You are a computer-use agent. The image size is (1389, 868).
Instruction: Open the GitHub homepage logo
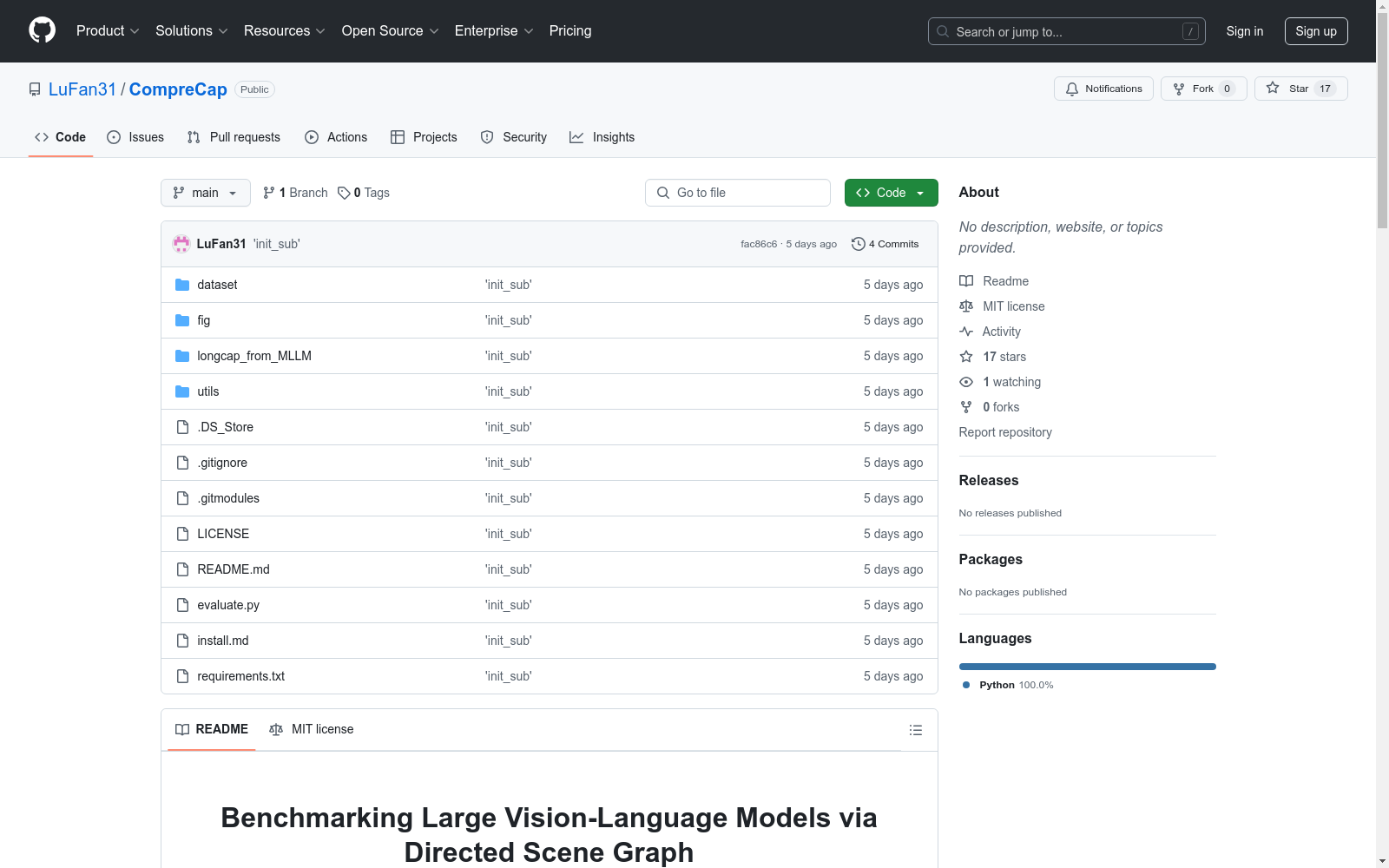(42, 30)
